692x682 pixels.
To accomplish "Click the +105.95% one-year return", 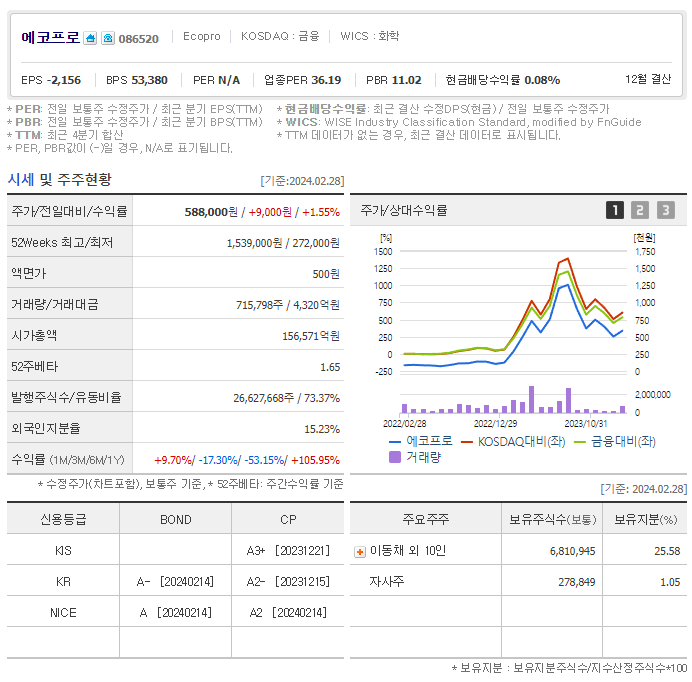I will pos(315,460).
